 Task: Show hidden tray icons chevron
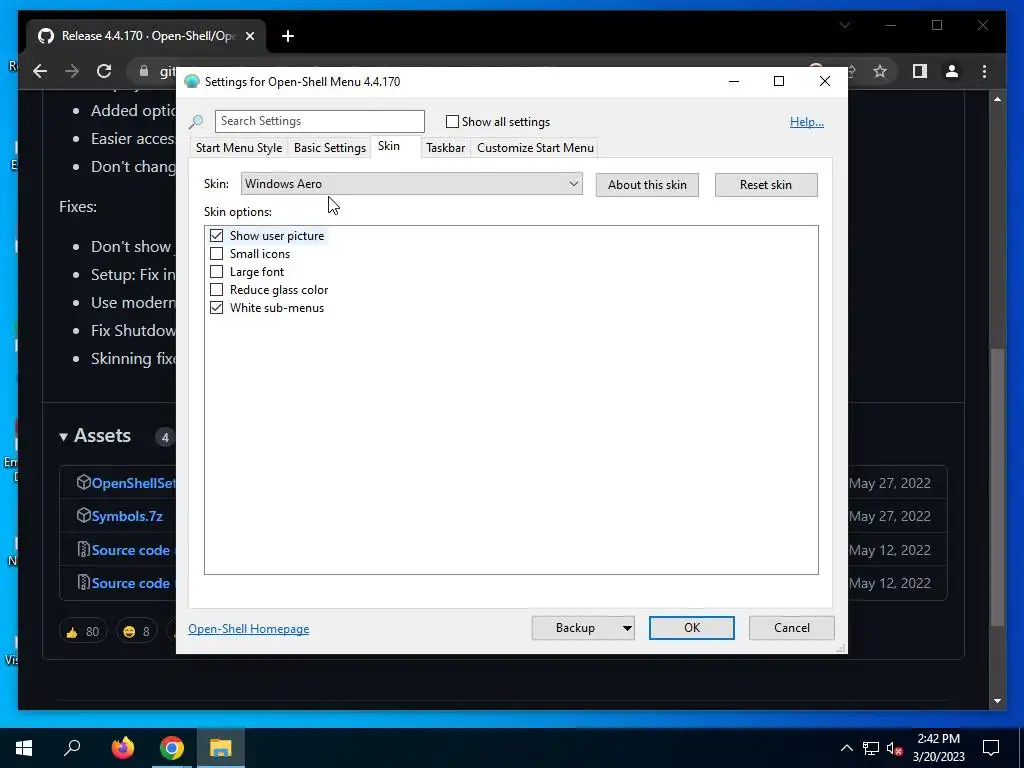846,748
